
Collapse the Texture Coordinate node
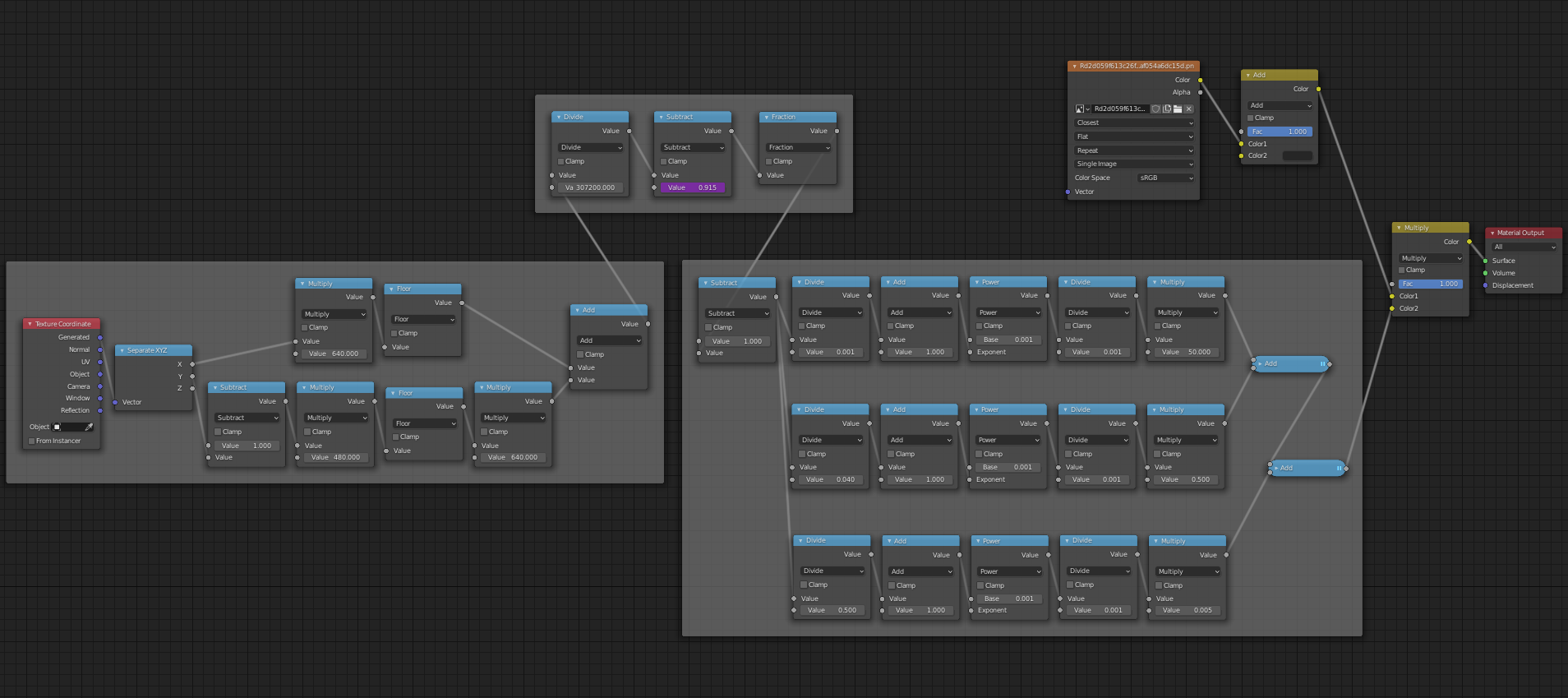click(x=30, y=324)
